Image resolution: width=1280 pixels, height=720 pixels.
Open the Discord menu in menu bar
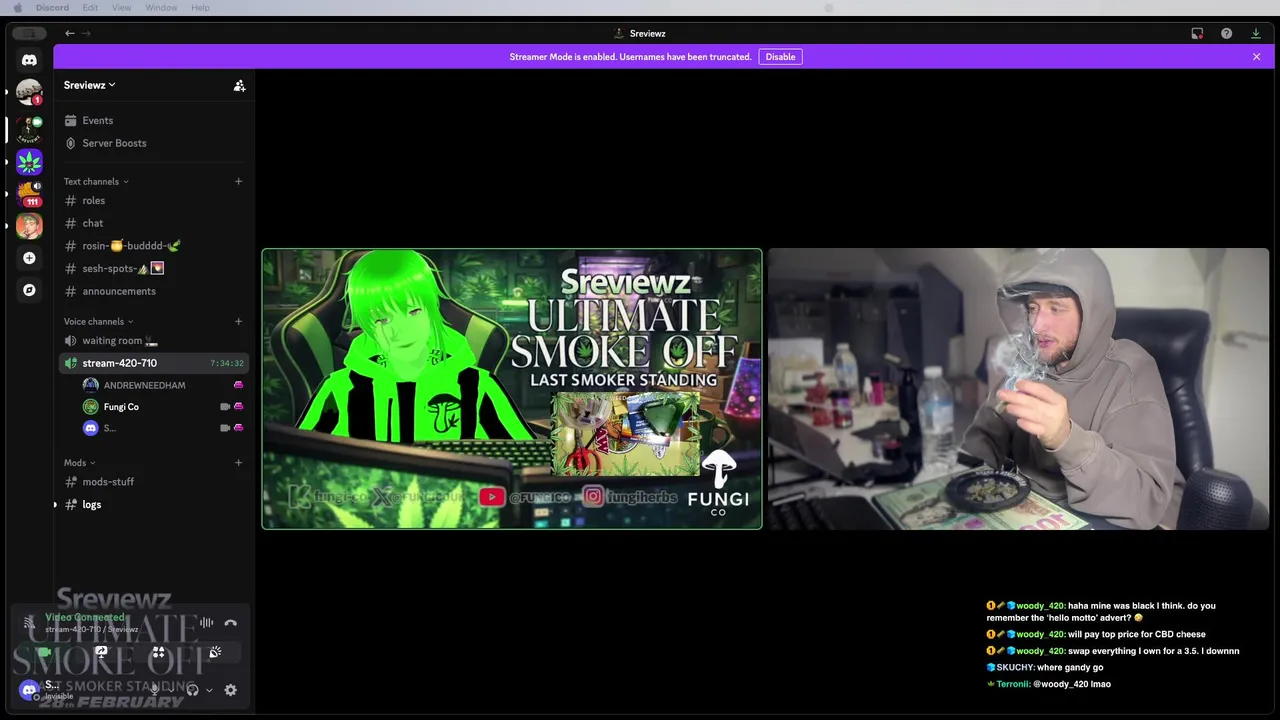coord(52,8)
